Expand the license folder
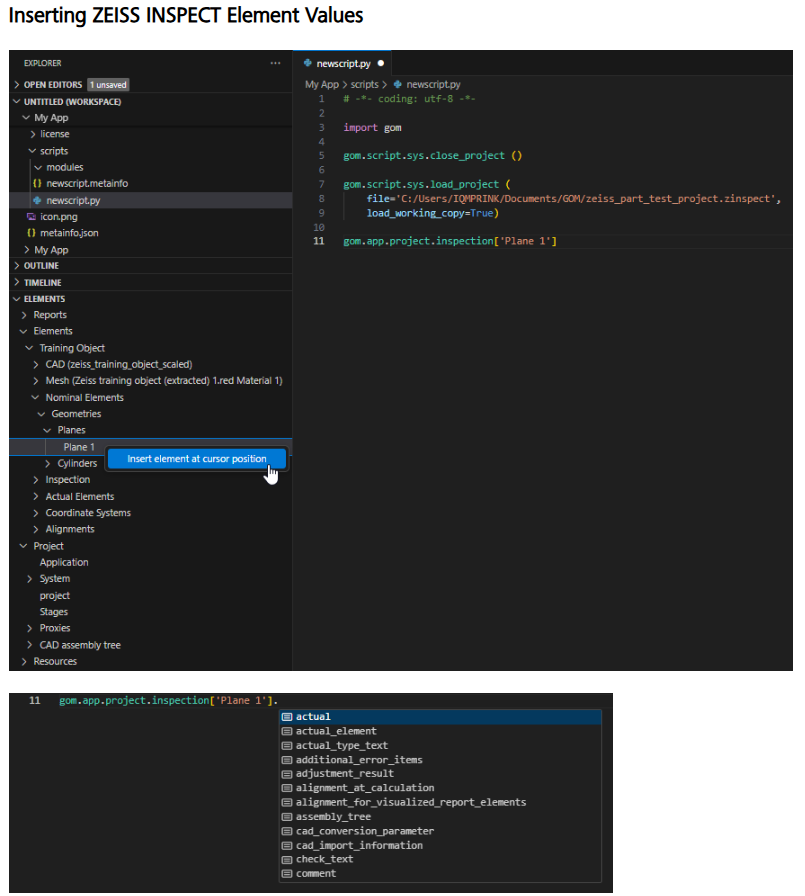 (33, 134)
